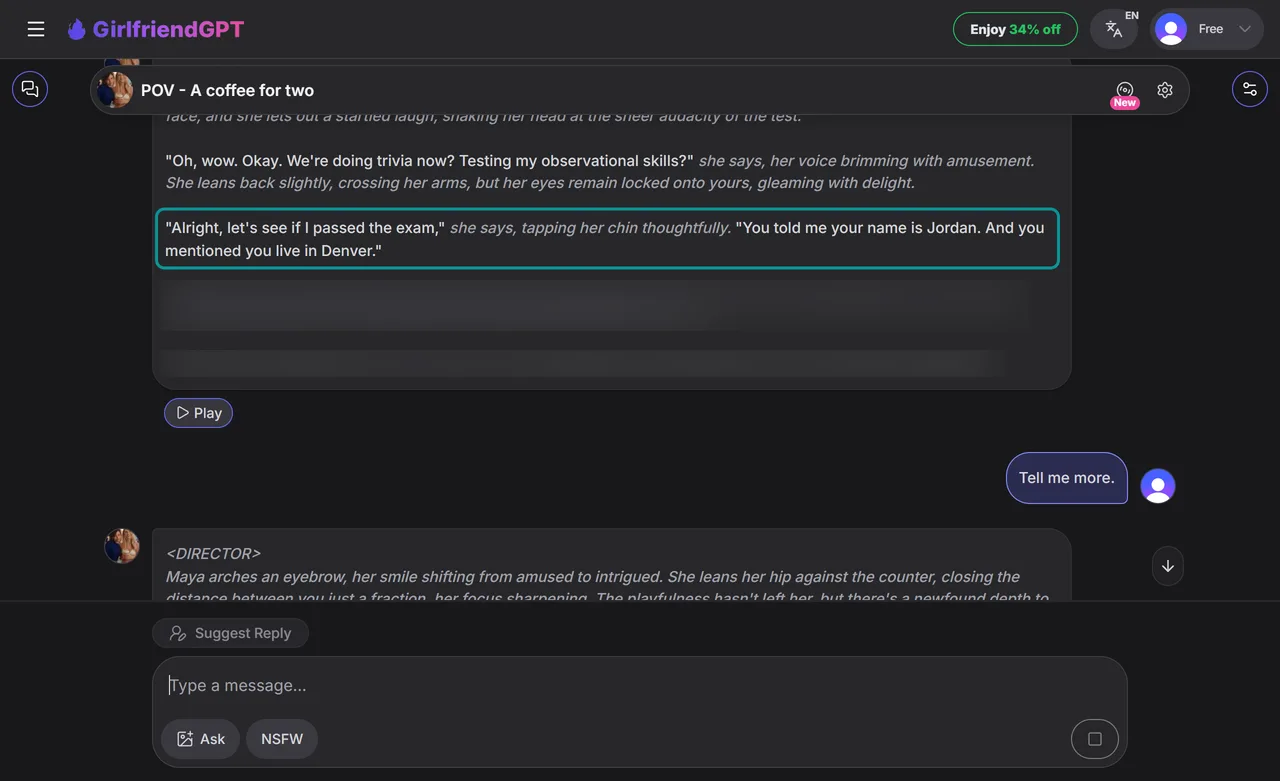Play the message audio
Image resolution: width=1280 pixels, height=781 pixels.
click(198, 413)
